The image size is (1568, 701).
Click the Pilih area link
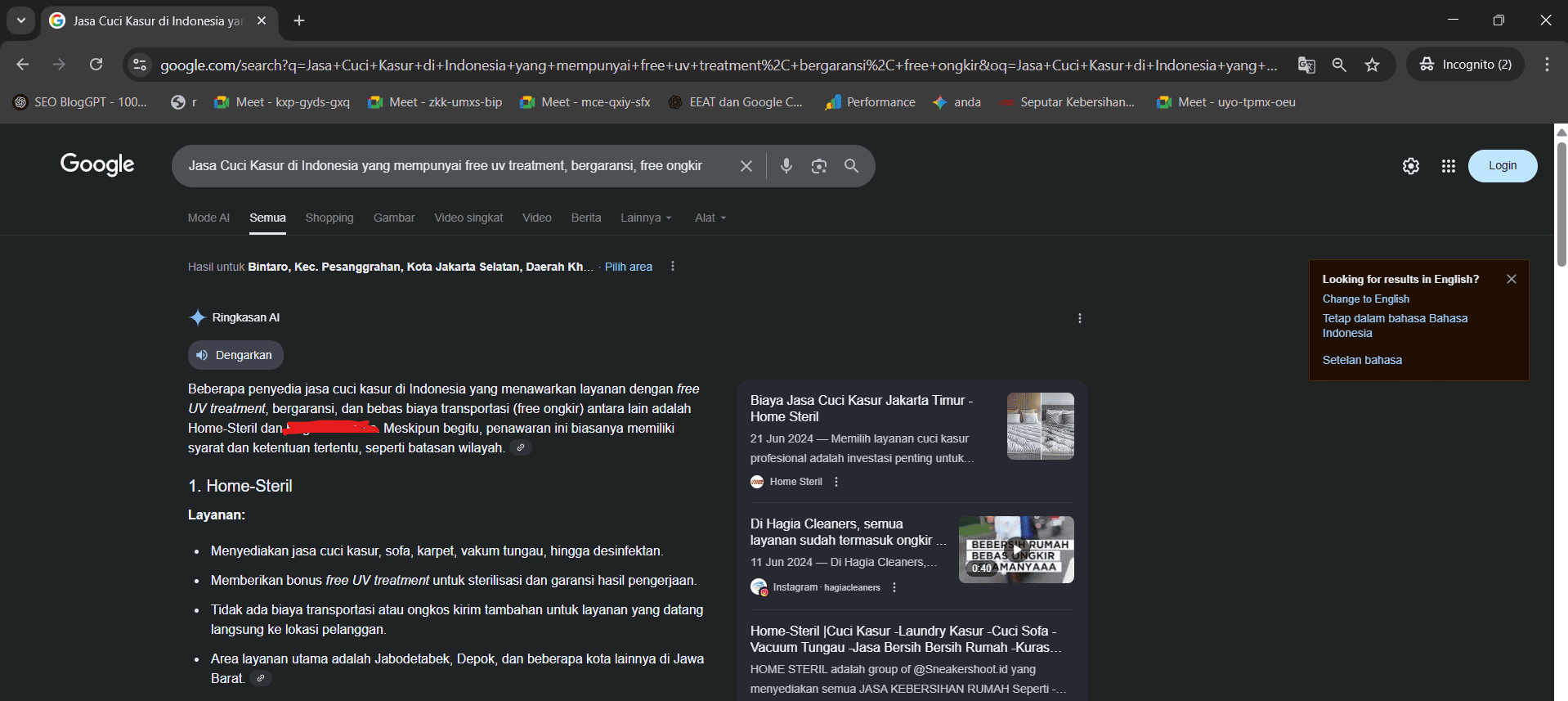pyautogui.click(x=628, y=267)
